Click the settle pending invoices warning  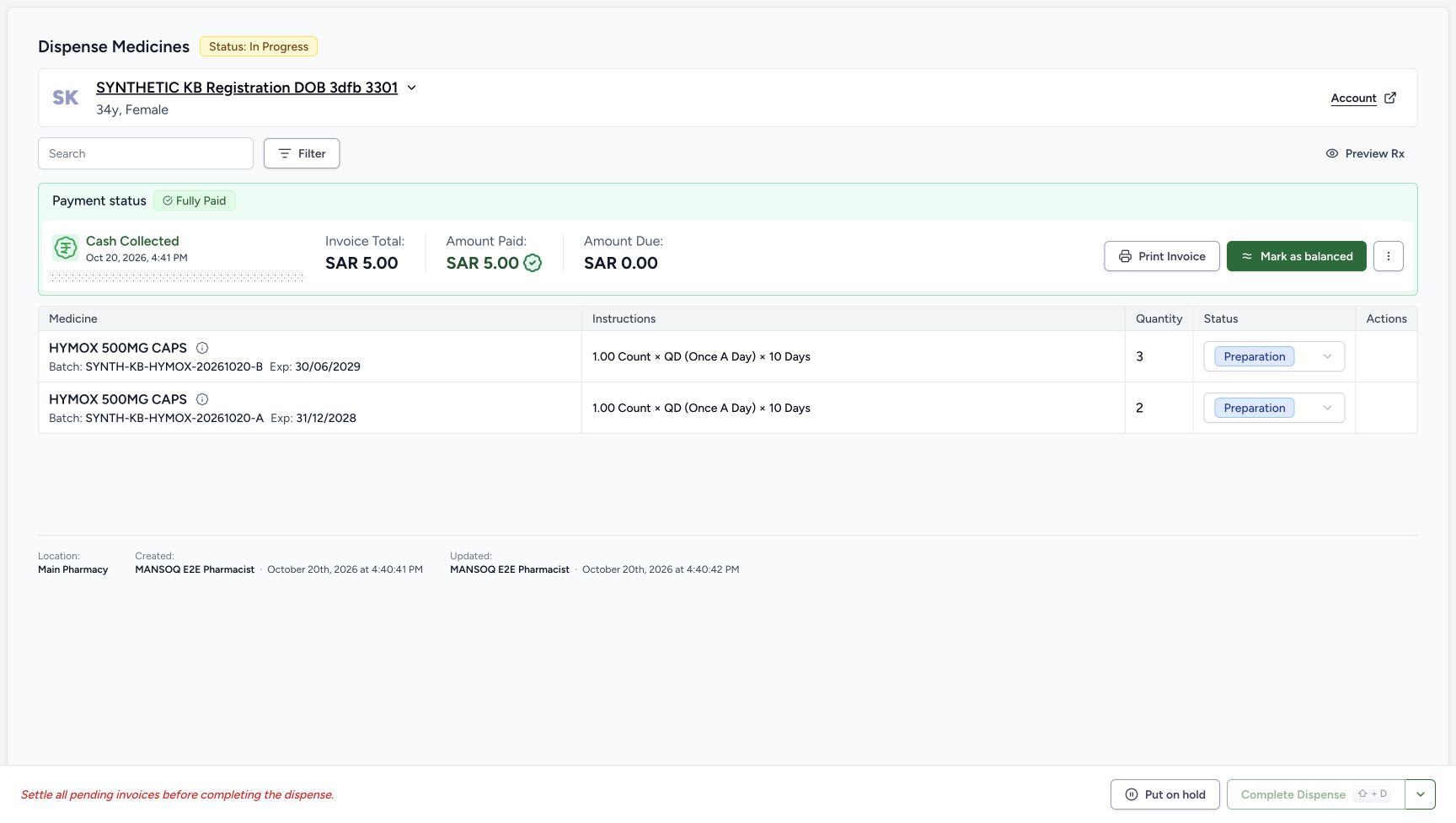pos(178,794)
